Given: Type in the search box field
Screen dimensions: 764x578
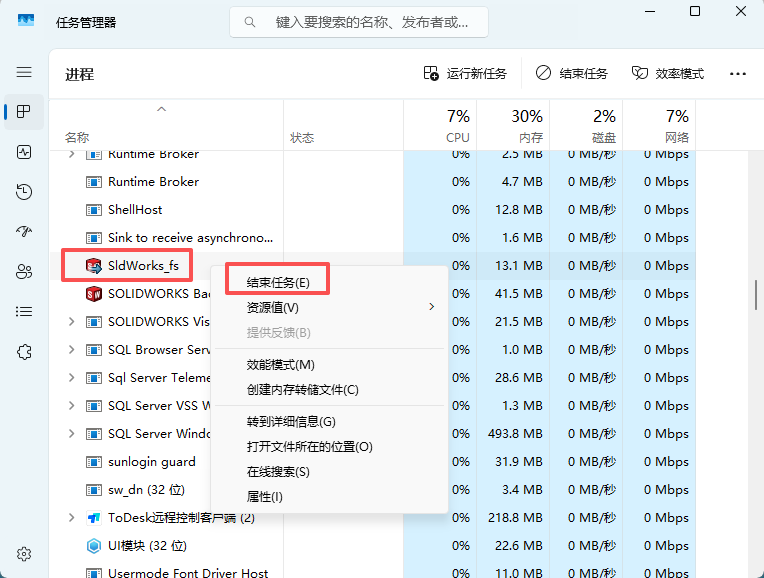Looking at the screenshot, I should pyautogui.click(x=359, y=22).
